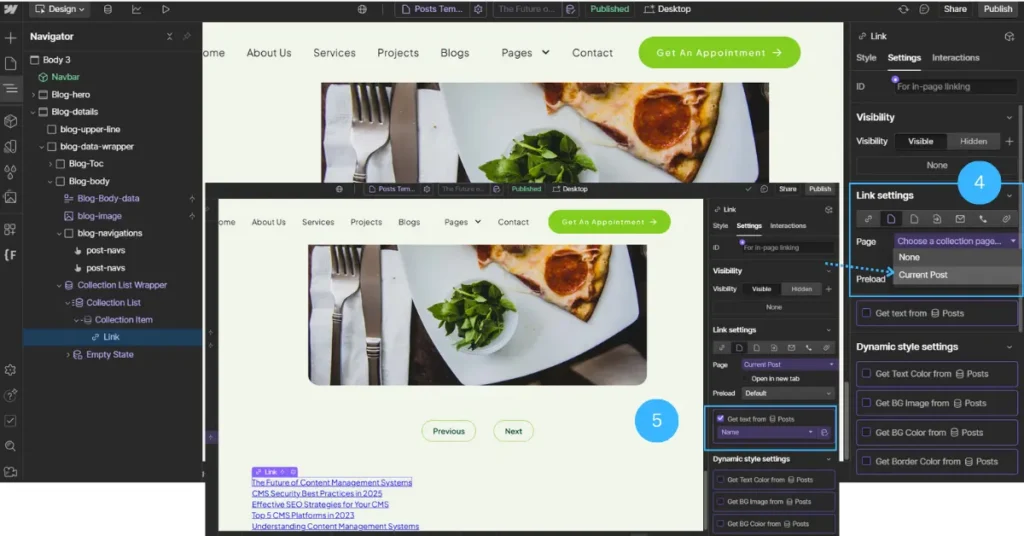Viewport: 1024px width, 536px height.
Task: Click the CMS field icon beside Name in inset window
Action: [x=824, y=432]
